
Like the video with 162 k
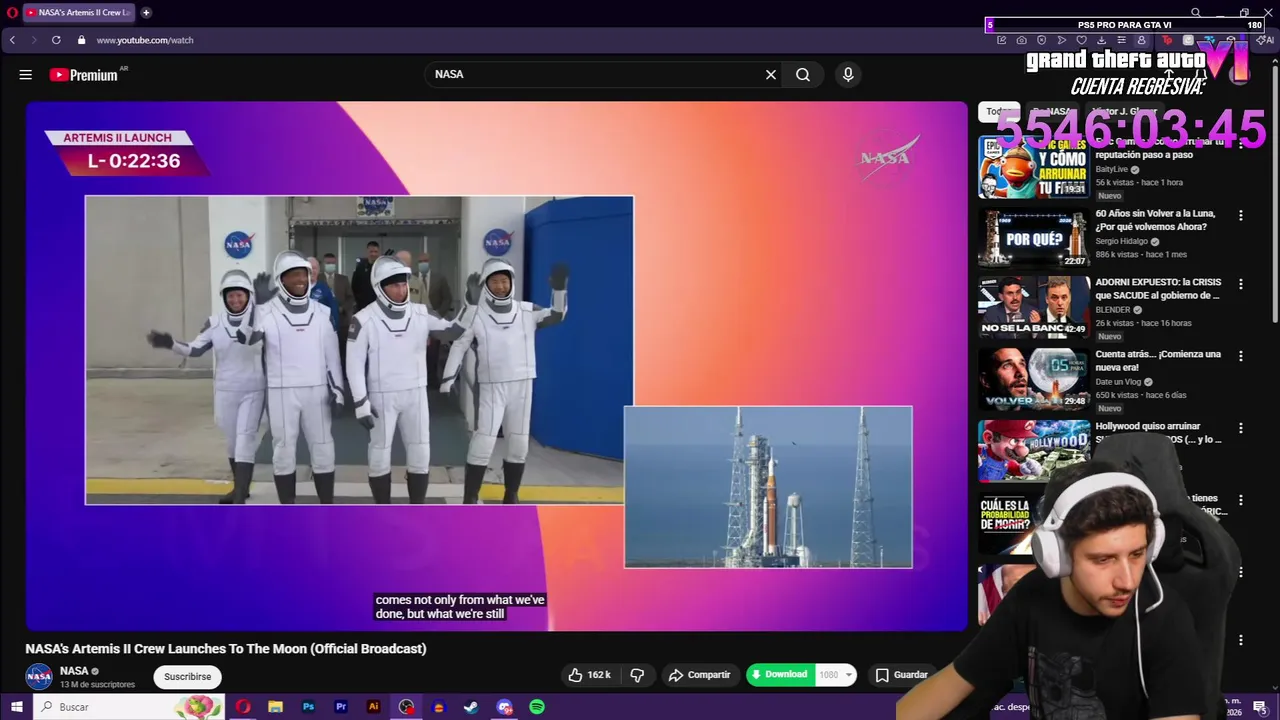click(x=590, y=675)
